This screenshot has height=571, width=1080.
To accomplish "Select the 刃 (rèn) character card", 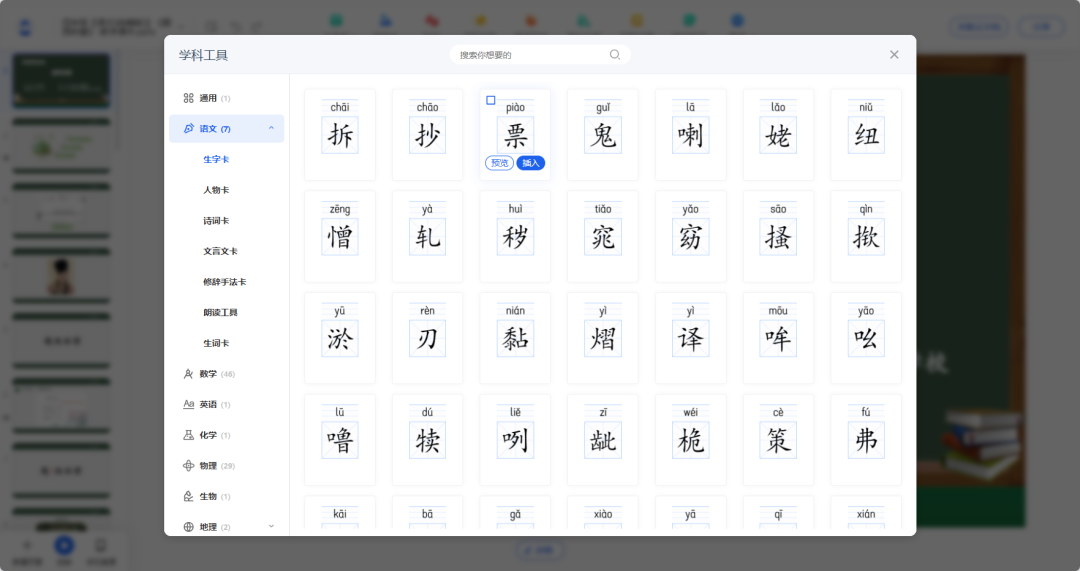I will (427, 338).
